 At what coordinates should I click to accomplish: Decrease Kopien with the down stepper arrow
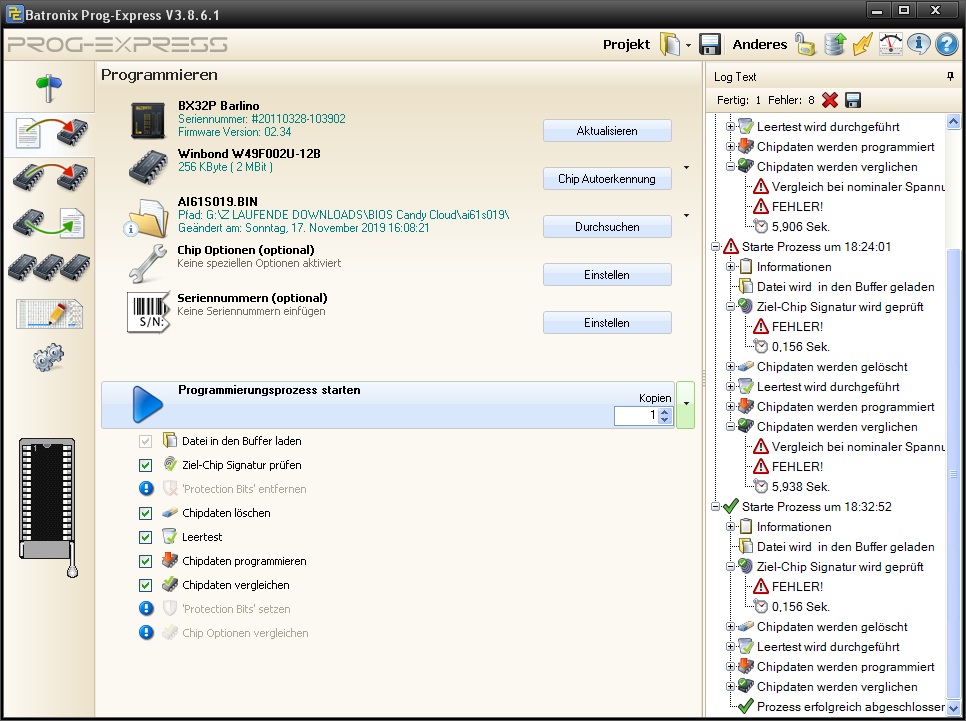pos(664,420)
